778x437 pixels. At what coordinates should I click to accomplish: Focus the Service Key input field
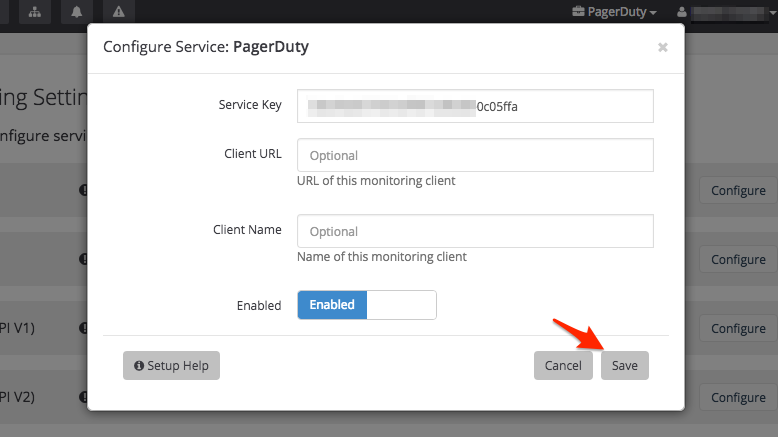pos(475,105)
